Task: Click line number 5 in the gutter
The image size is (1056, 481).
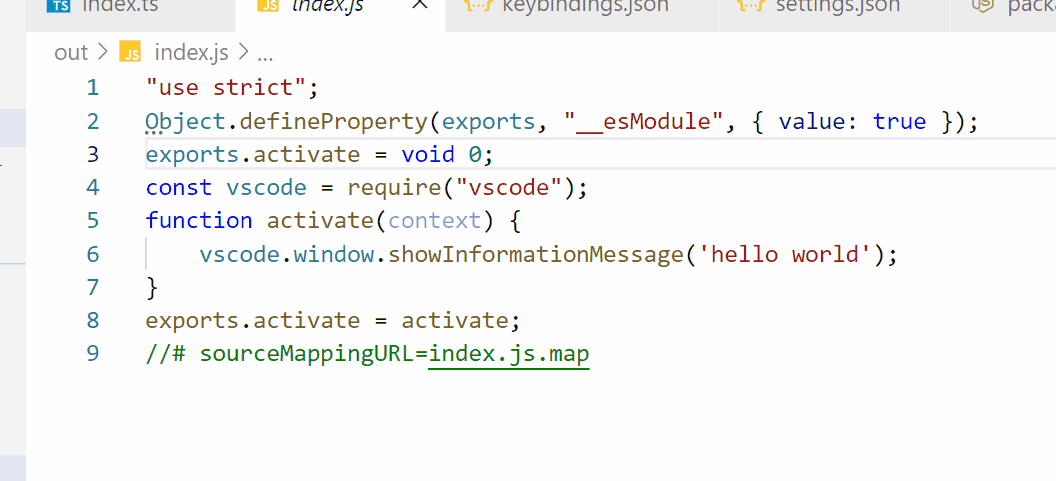Action: (x=93, y=221)
